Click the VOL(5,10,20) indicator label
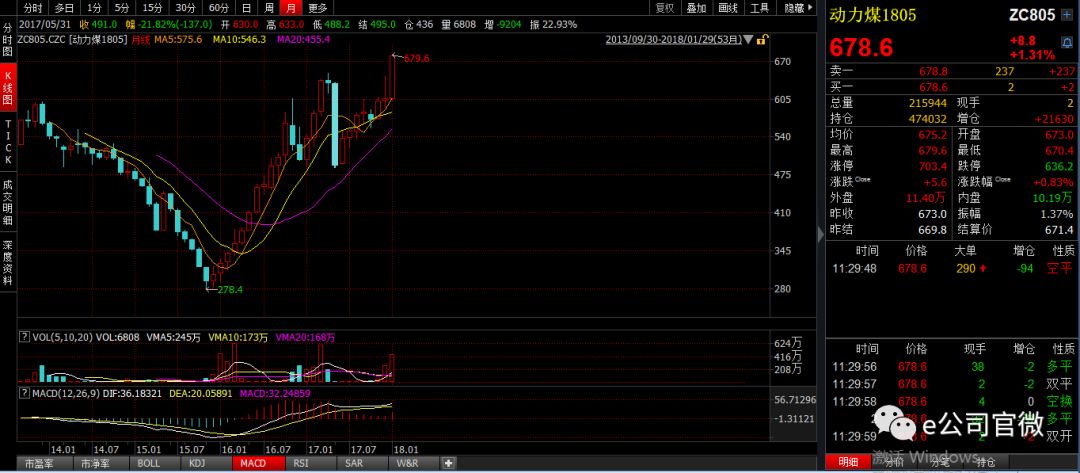Viewport: 1080px width, 473px height. click(63, 337)
